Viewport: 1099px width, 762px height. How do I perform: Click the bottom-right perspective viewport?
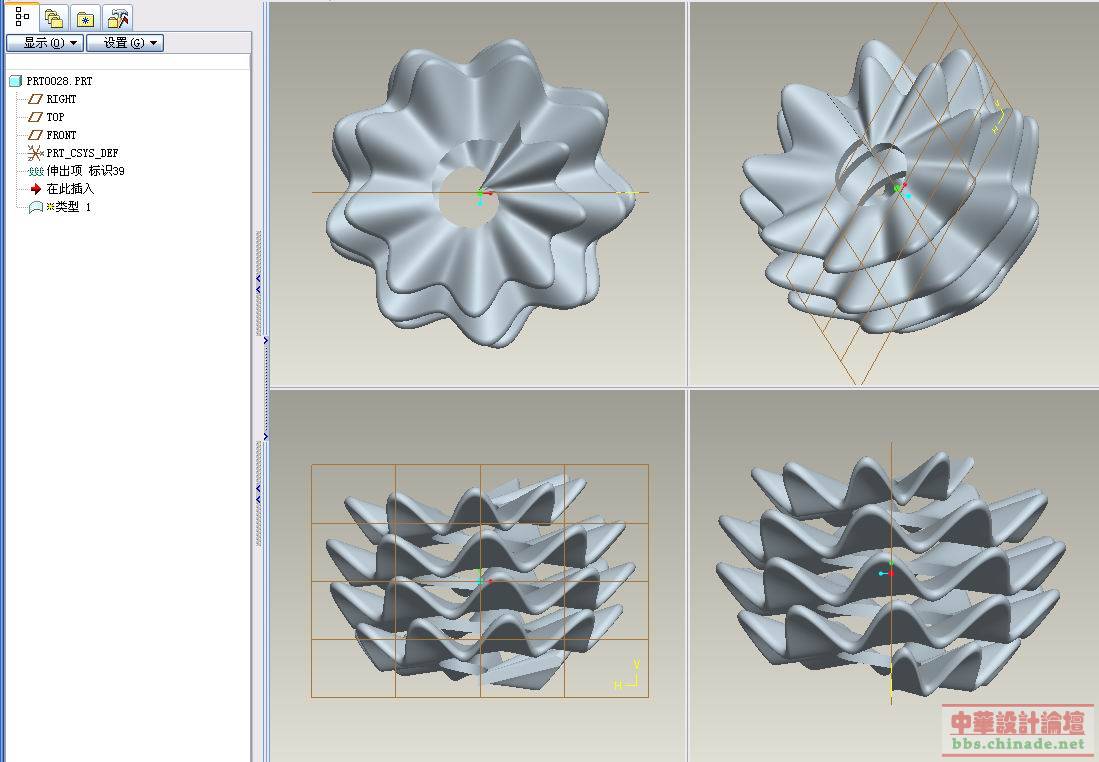coord(894,576)
